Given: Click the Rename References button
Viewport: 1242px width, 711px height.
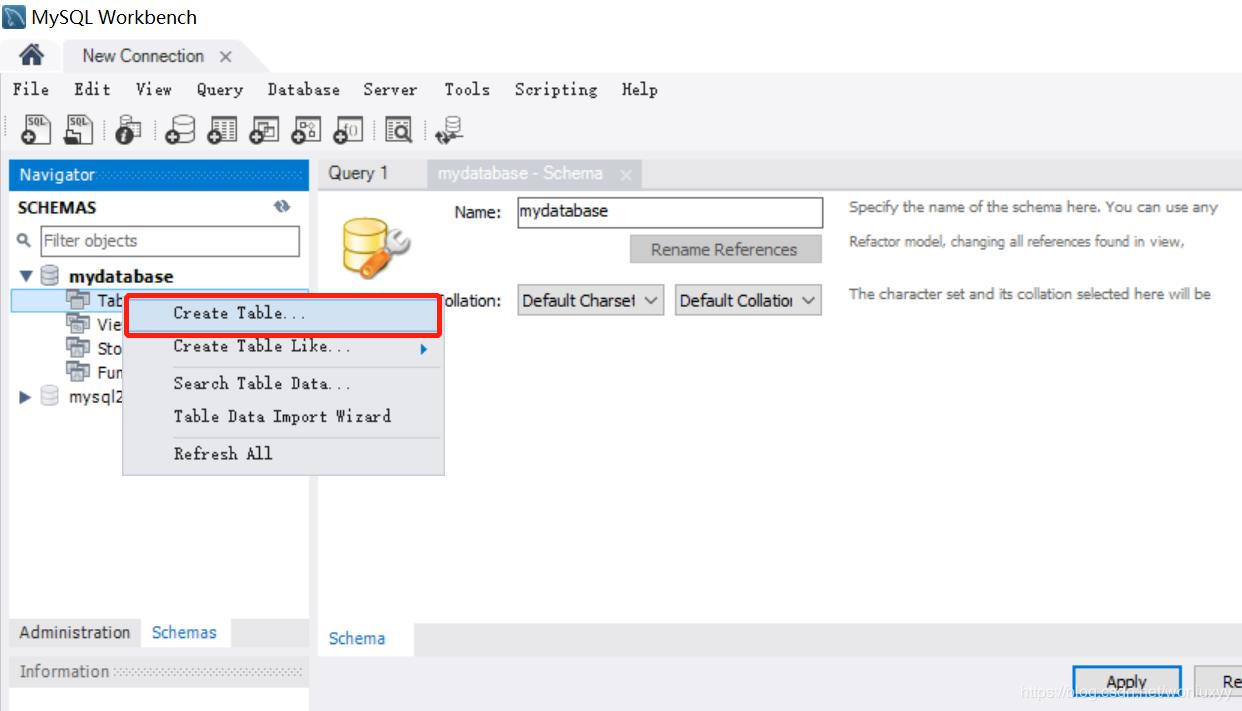Looking at the screenshot, I should pyautogui.click(x=725, y=249).
